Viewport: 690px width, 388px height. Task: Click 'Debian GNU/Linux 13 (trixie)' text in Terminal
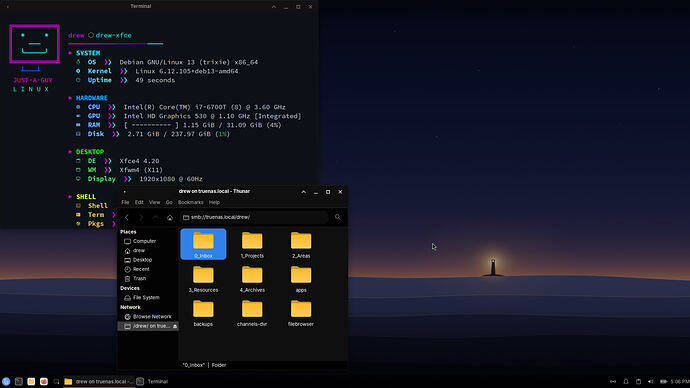[175, 62]
